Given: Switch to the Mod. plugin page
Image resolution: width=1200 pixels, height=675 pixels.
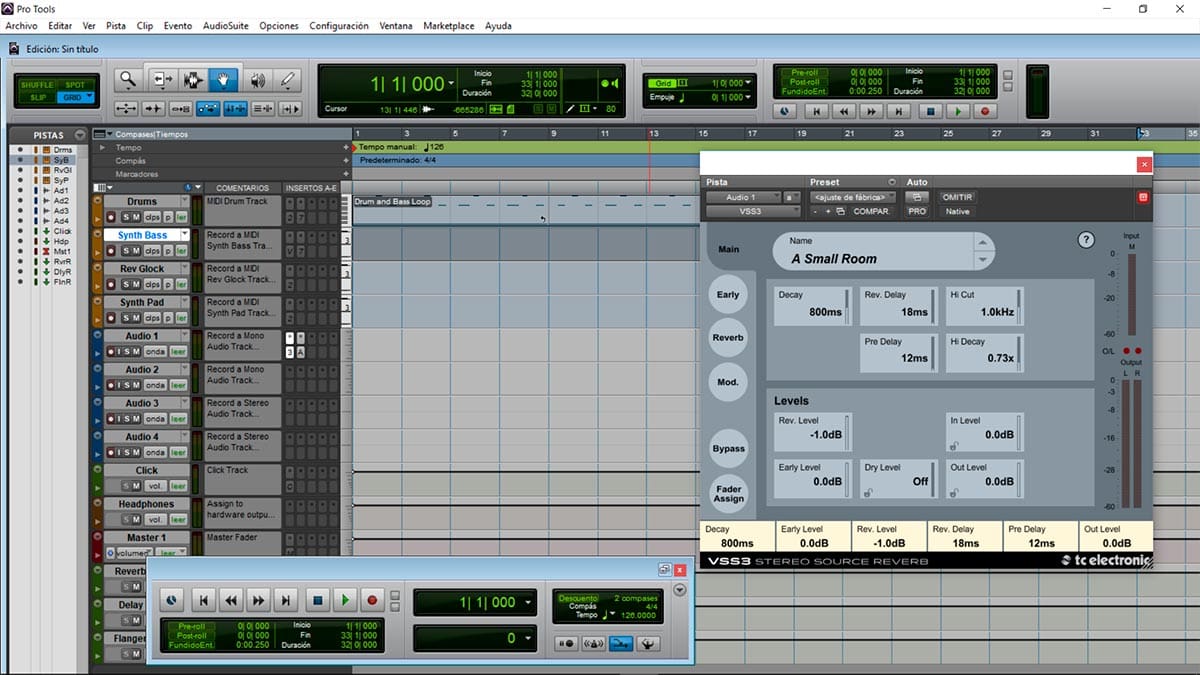Looking at the screenshot, I should (728, 382).
